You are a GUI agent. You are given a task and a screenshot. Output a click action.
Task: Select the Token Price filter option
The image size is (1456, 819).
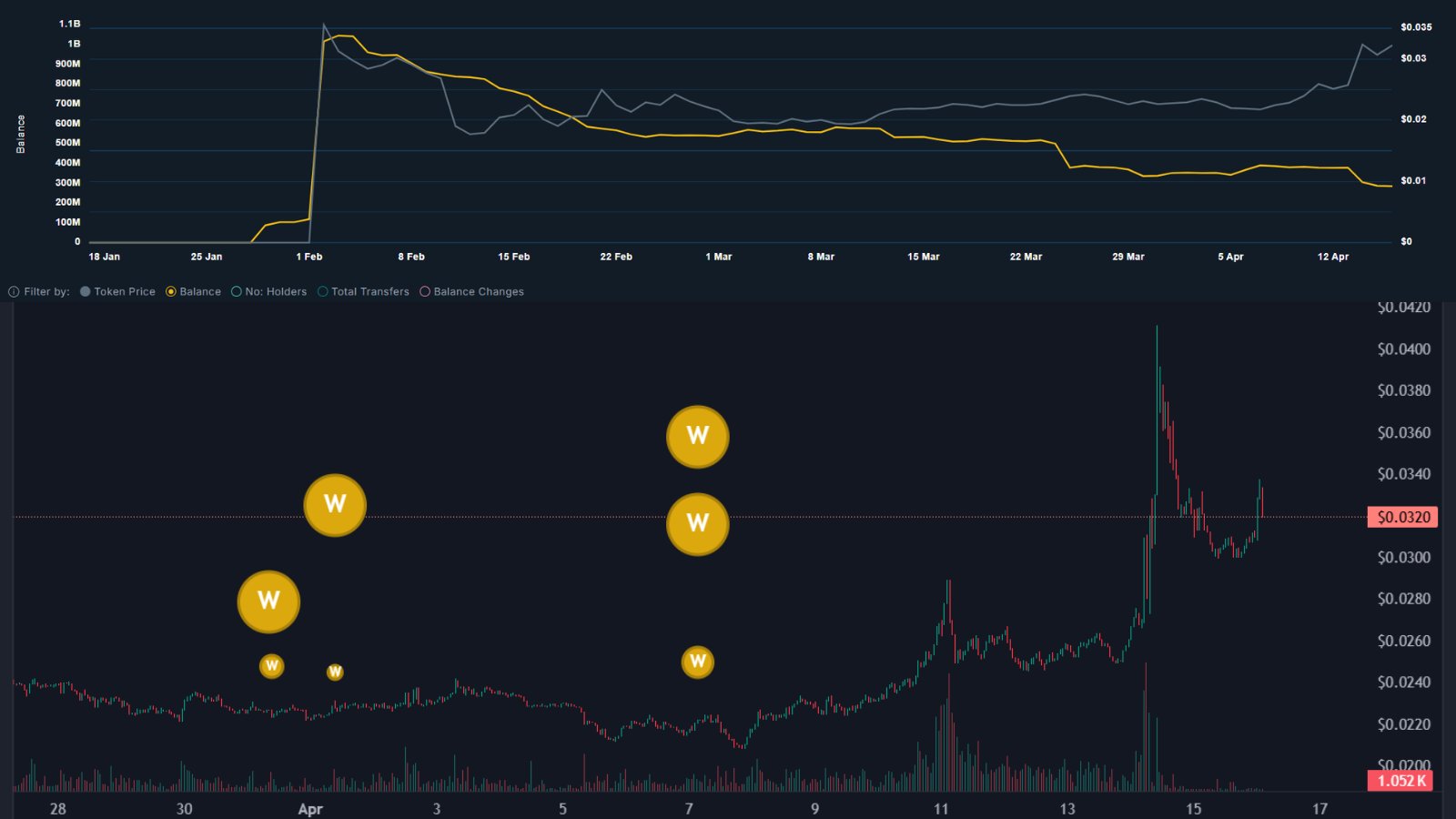(86, 292)
